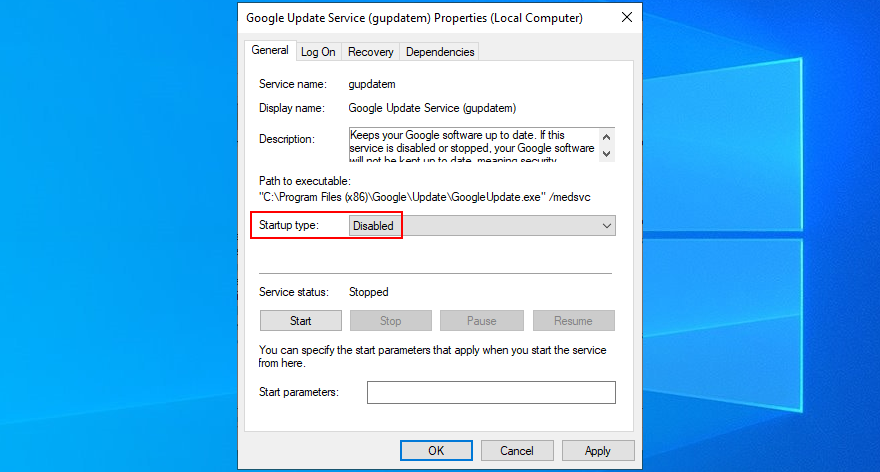Click the 'Start parameters:' label
Viewport: 880px width, 472px height.
[299, 392]
